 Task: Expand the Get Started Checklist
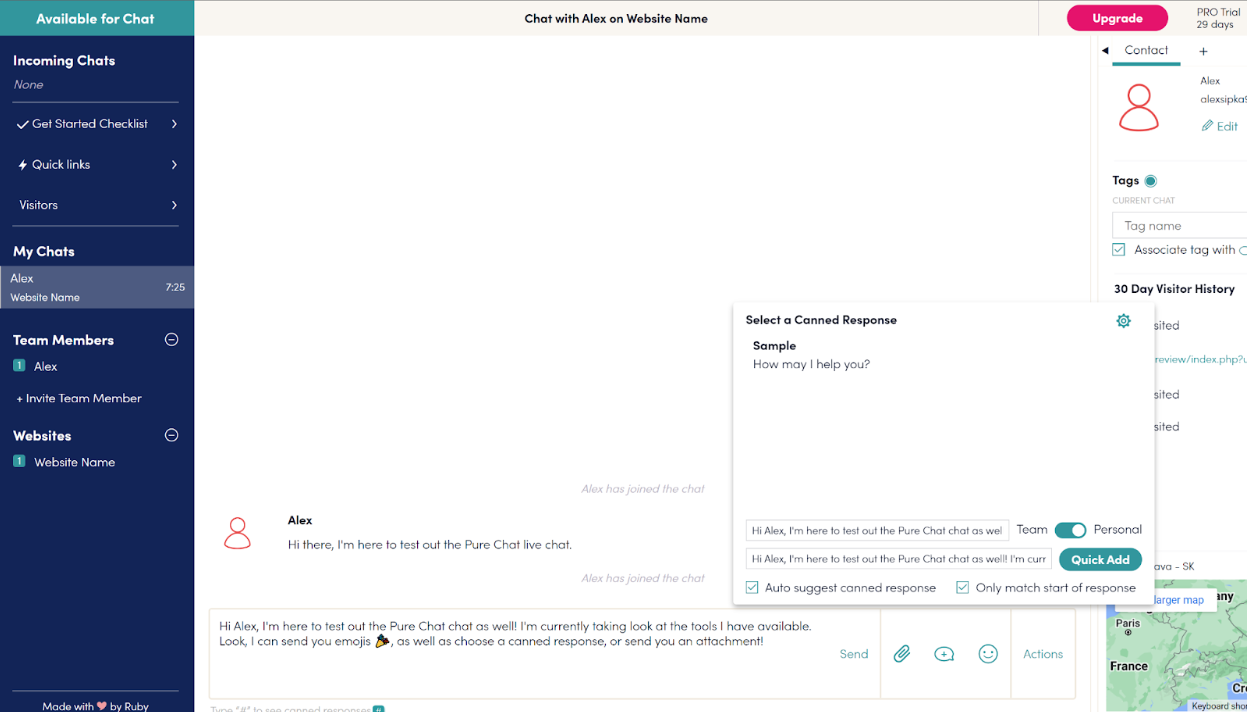[96, 124]
